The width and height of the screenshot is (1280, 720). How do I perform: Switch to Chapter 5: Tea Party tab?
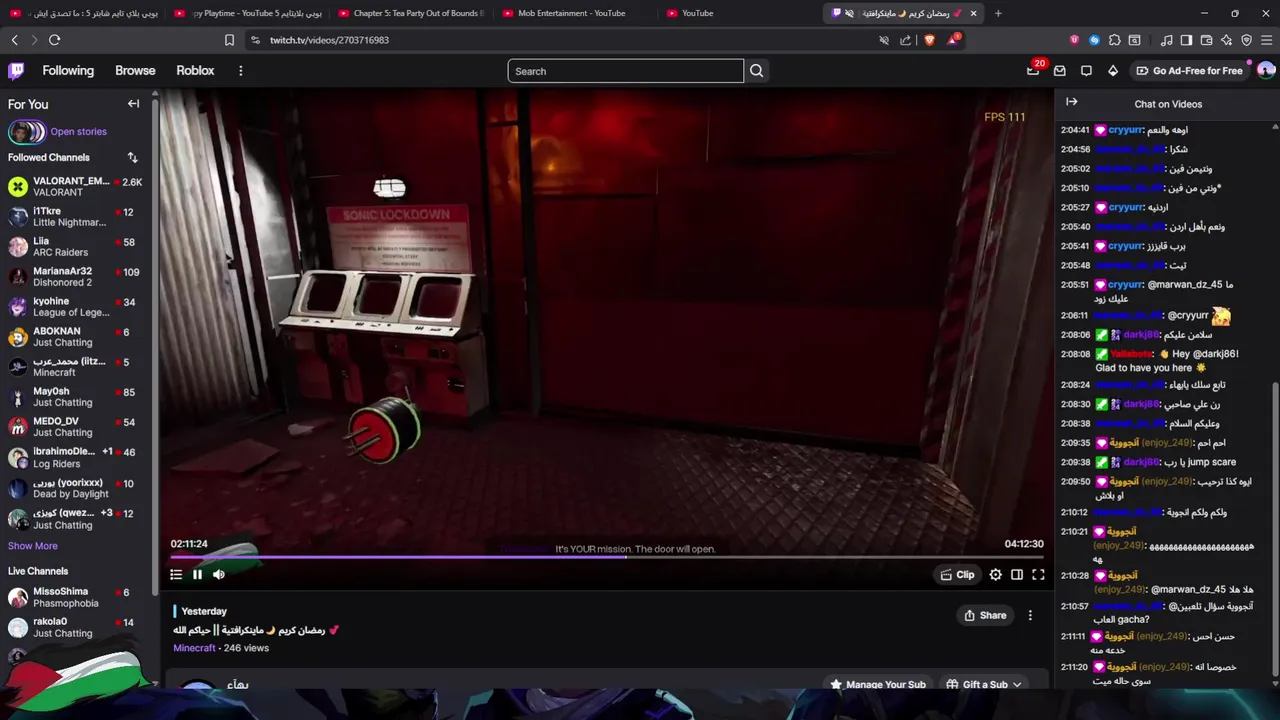tap(411, 13)
